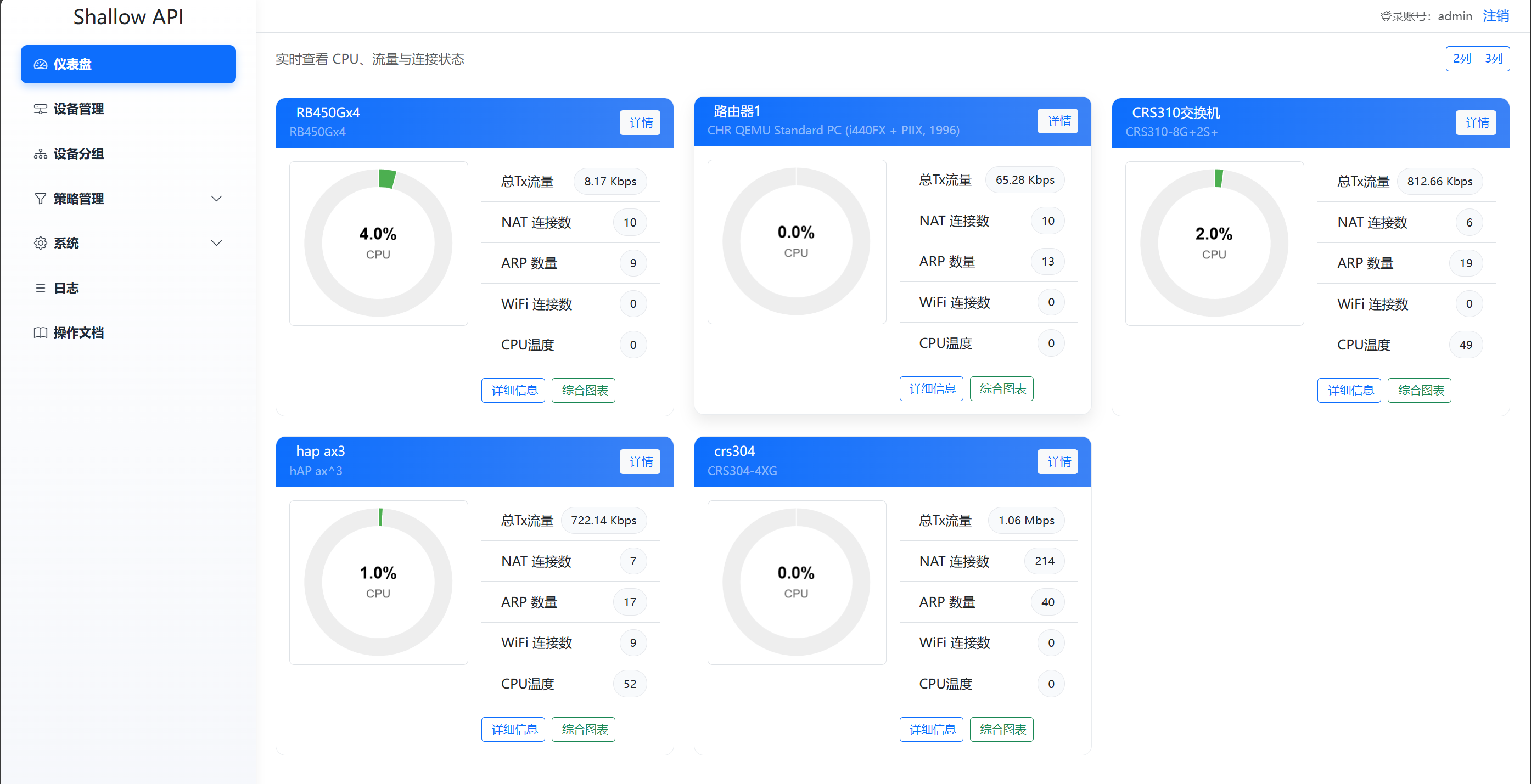The image size is (1531, 784).
Task: Switch layout to 2列 columns
Action: (1461, 58)
